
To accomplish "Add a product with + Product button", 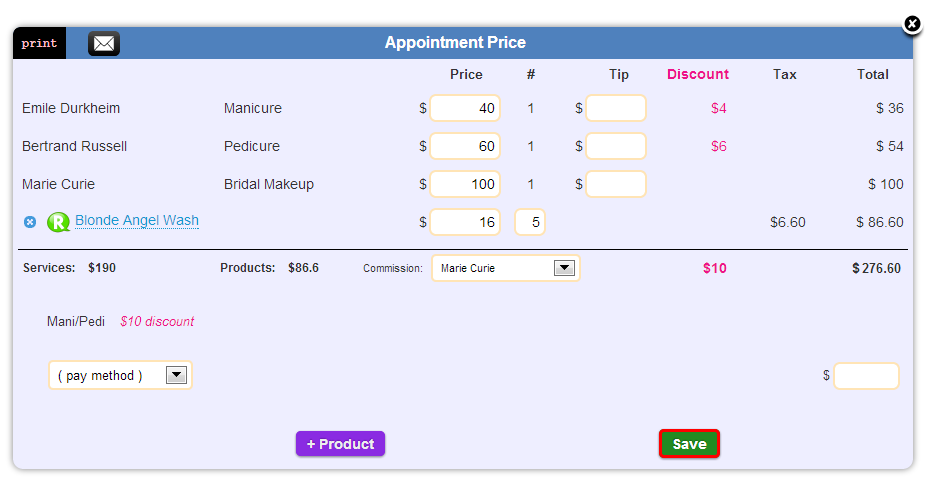I will click(340, 444).
